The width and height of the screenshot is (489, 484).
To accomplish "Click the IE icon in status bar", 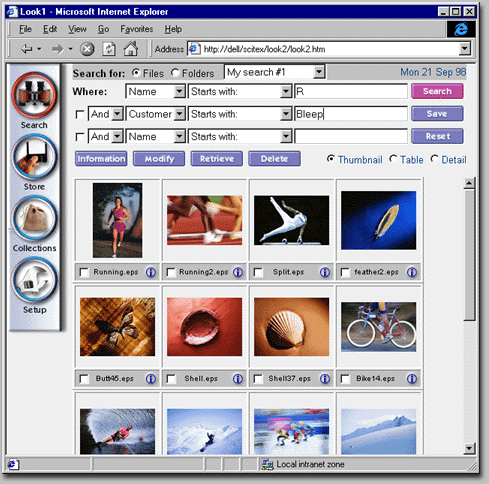I will [12, 464].
